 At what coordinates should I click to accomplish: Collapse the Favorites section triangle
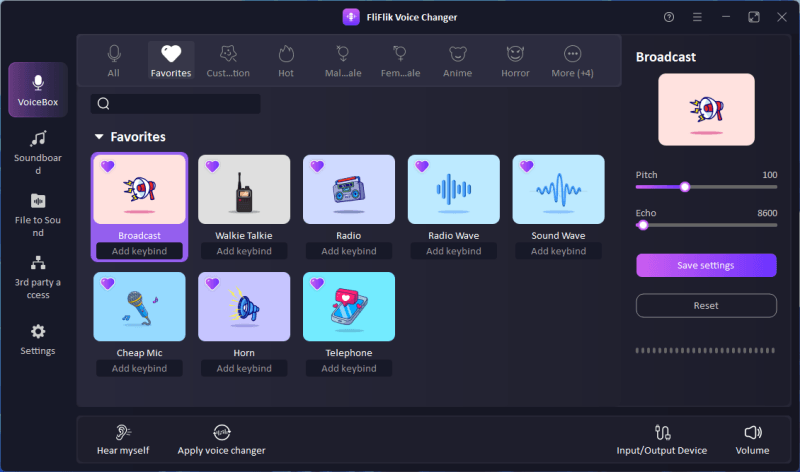[99, 137]
